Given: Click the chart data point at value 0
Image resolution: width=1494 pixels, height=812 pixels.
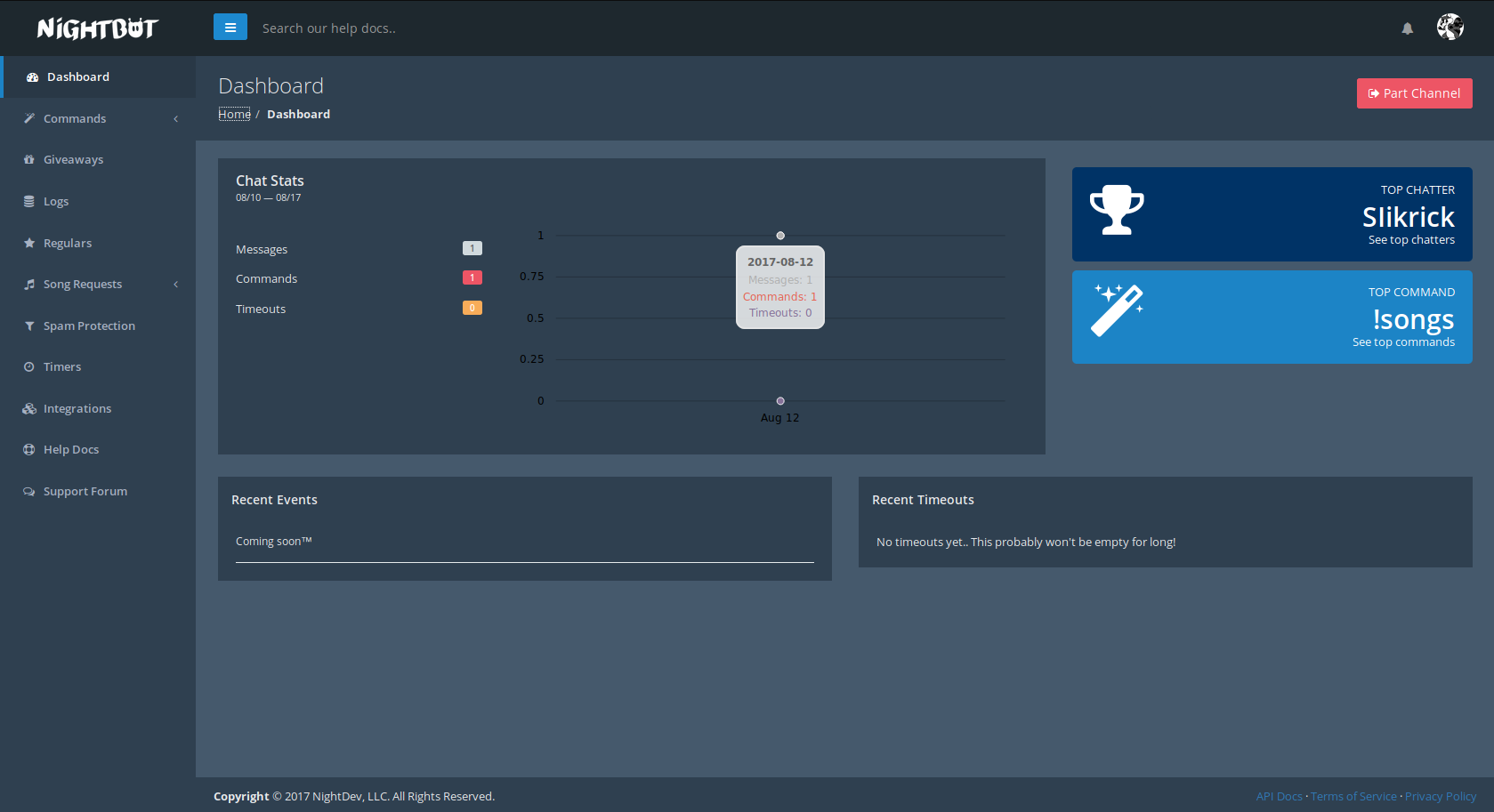Looking at the screenshot, I should pyautogui.click(x=780, y=401).
